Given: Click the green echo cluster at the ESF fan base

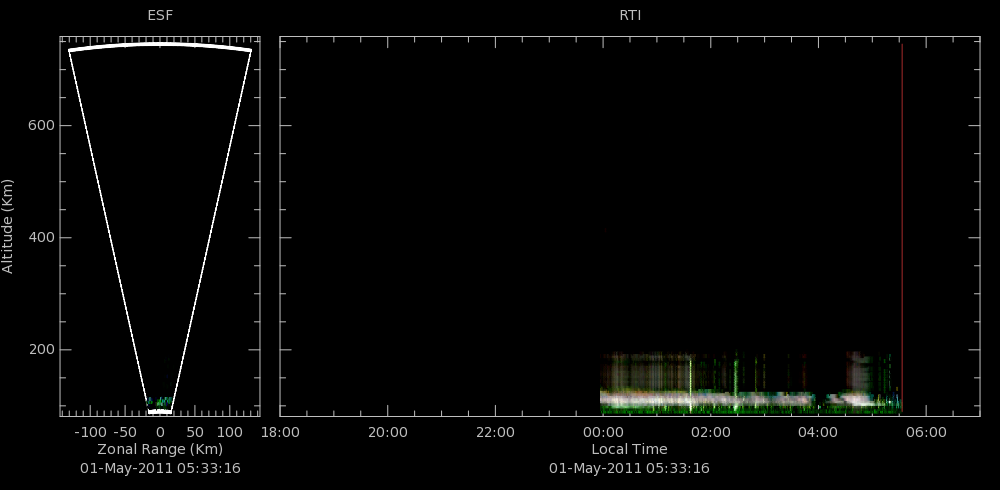Looking at the screenshot, I should [159, 402].
